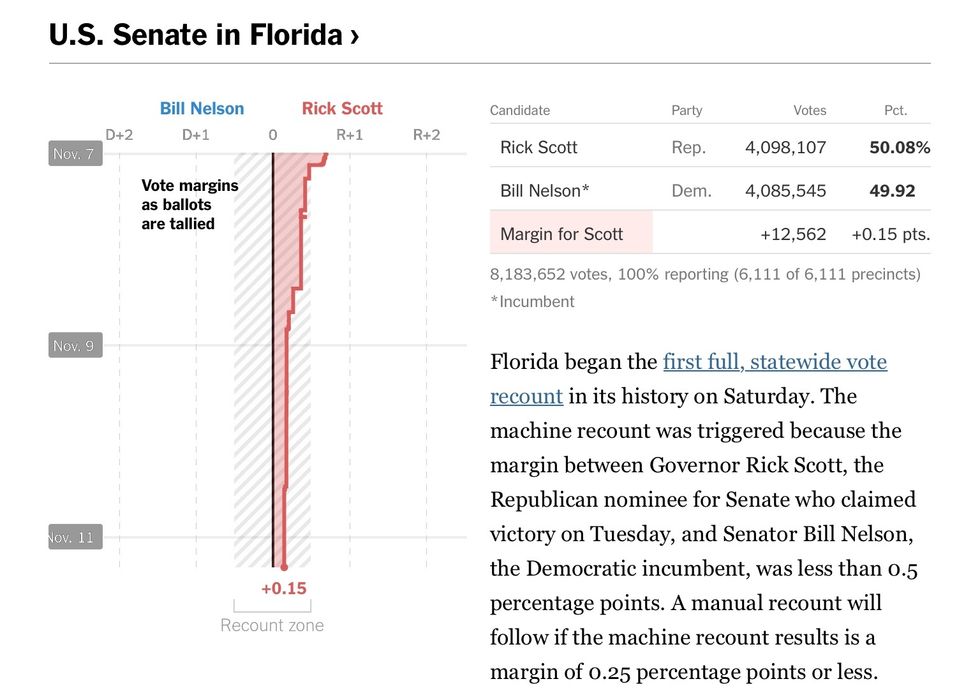Click the Pct. column header
Viewport: 980px width, 697px height.
pyautogui.click(x=895, y=110)
